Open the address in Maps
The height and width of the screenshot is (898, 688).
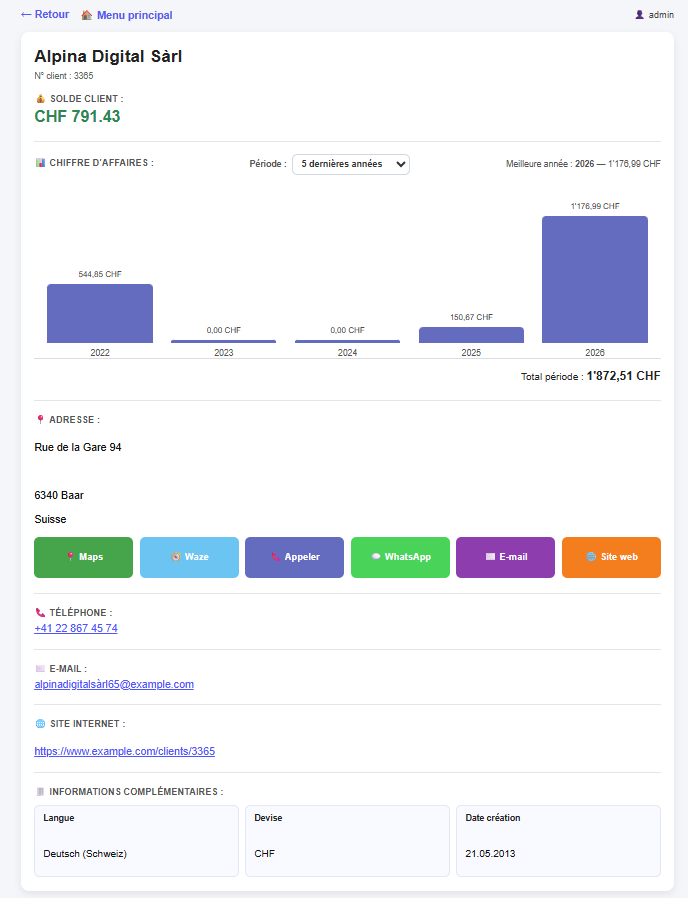(84, 557)
